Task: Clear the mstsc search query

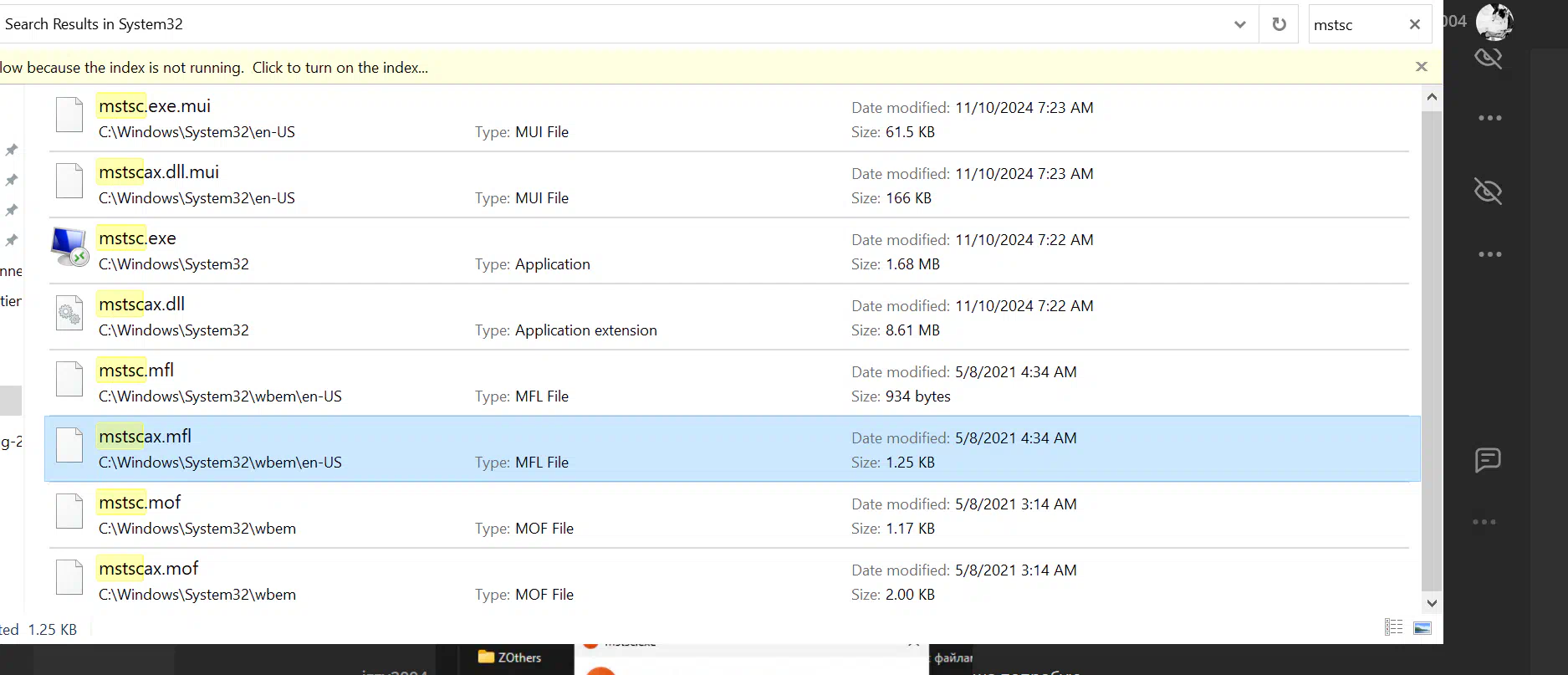Action: [x=1415, y=24]
